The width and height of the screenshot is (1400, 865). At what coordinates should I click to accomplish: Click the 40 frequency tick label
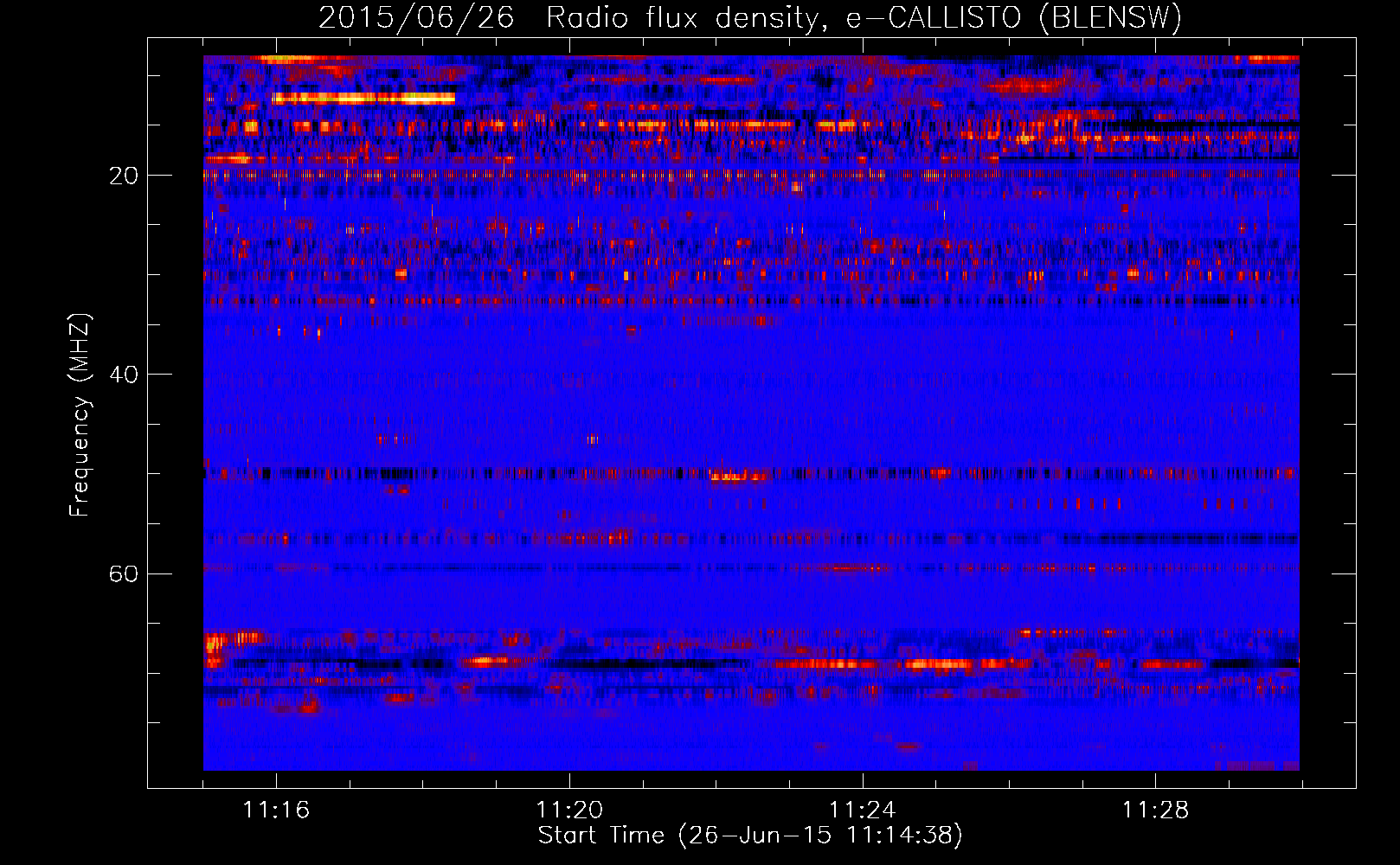[x=124, y=375]
